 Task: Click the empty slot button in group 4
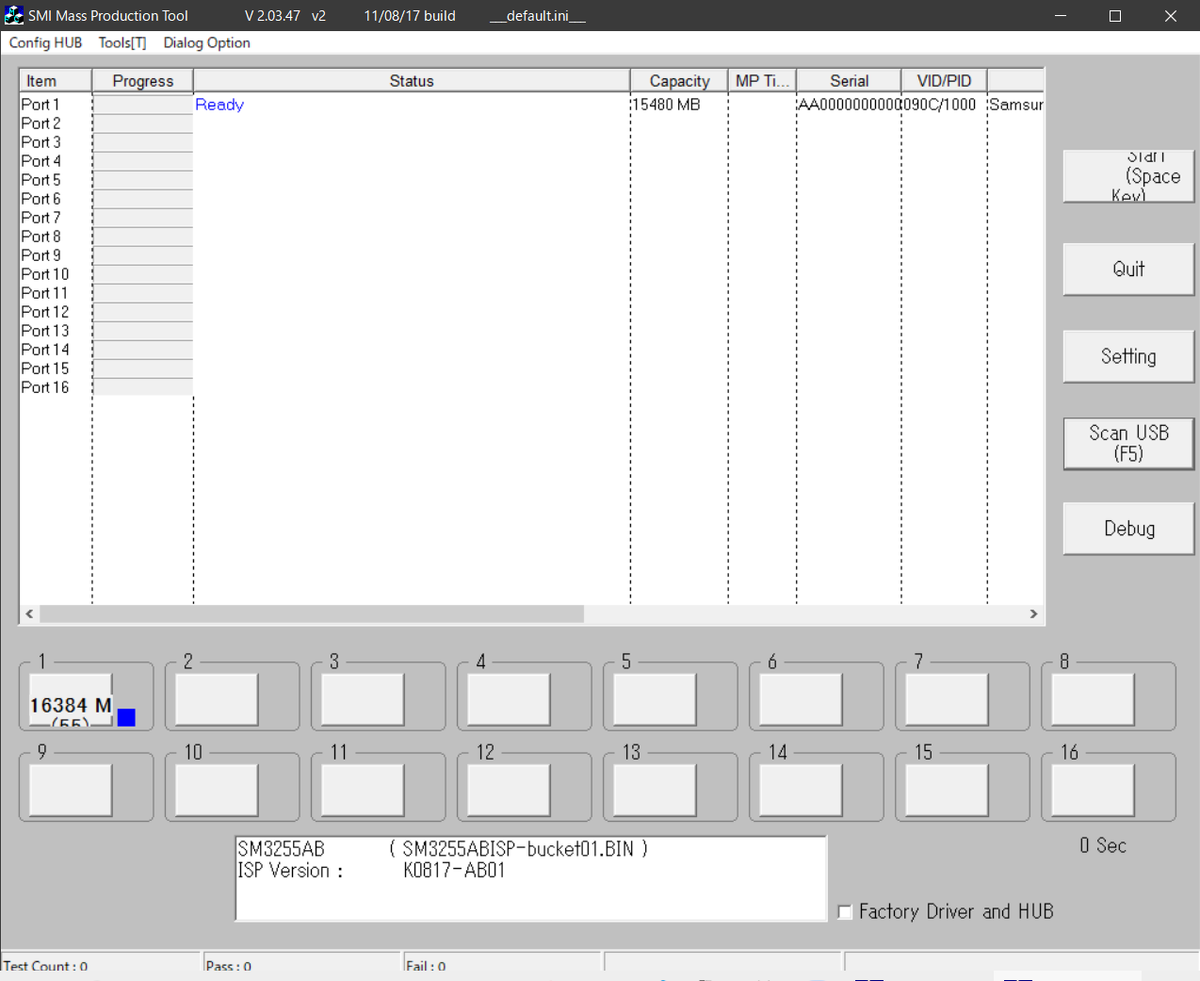(x=508, y=699)
